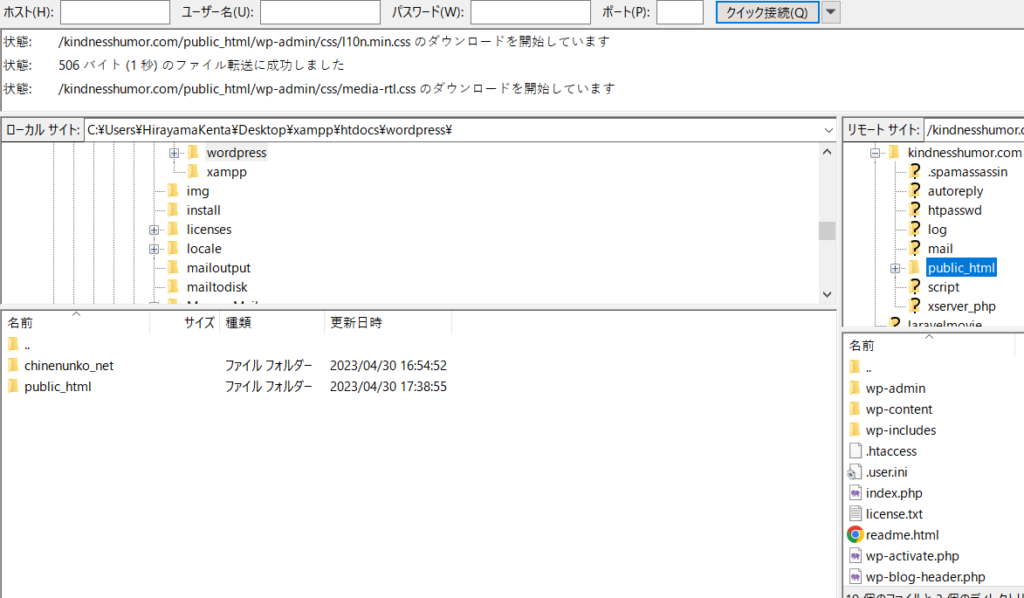Select the mailoutput folder in local tree
The width and height of the screenshot is (1024, 598).
(218, 268)
